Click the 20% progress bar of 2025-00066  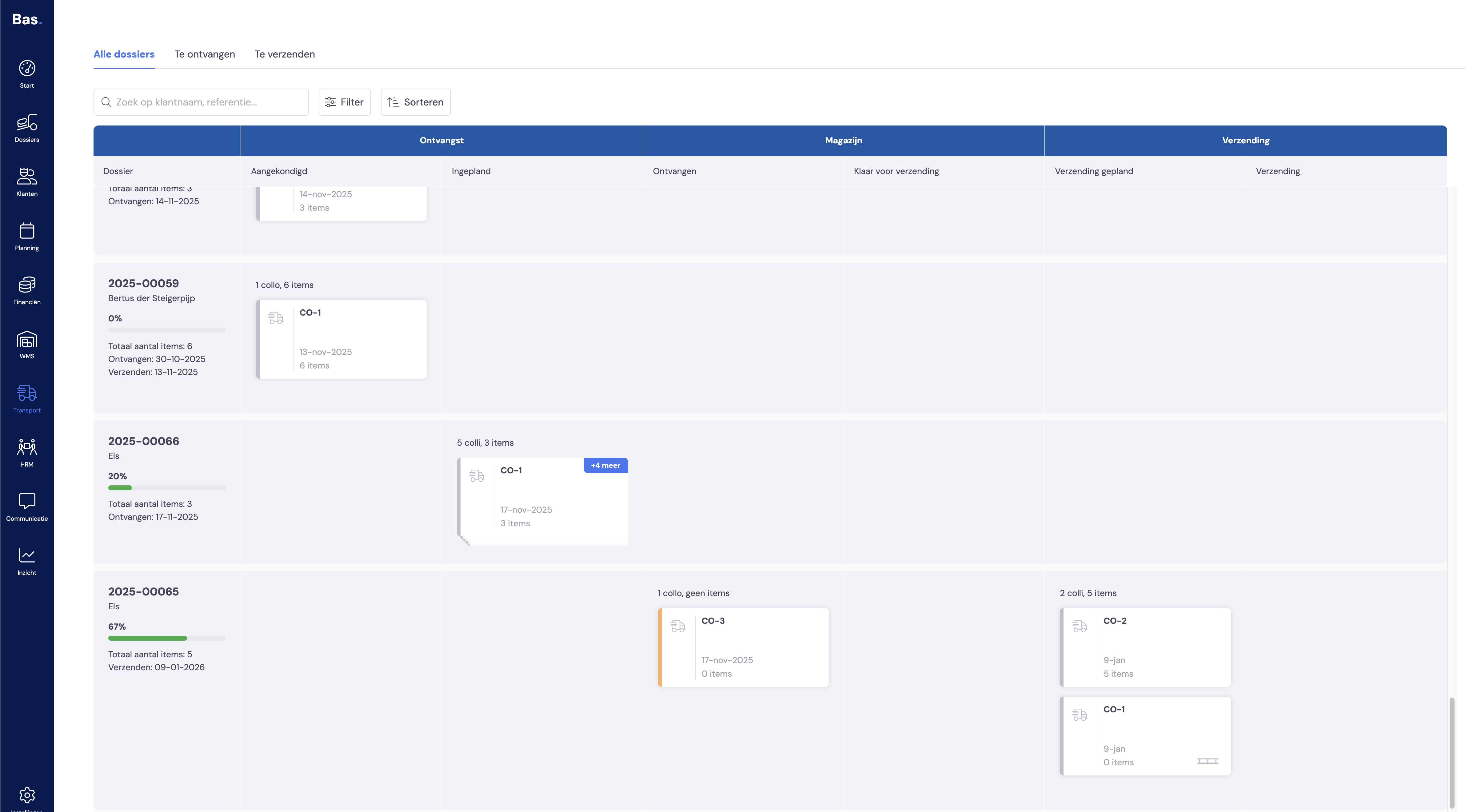coord(167,488)
